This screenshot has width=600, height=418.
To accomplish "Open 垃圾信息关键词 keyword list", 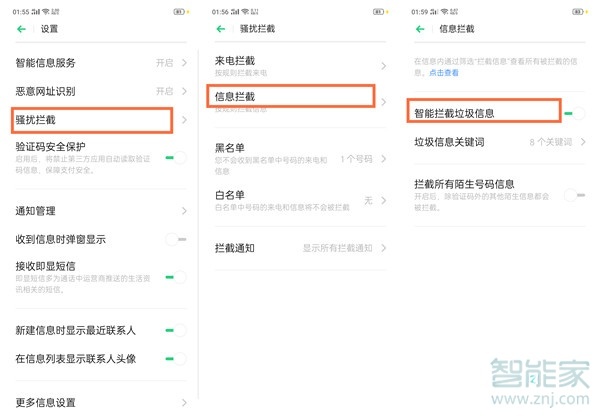I will (x=500, y=143).
